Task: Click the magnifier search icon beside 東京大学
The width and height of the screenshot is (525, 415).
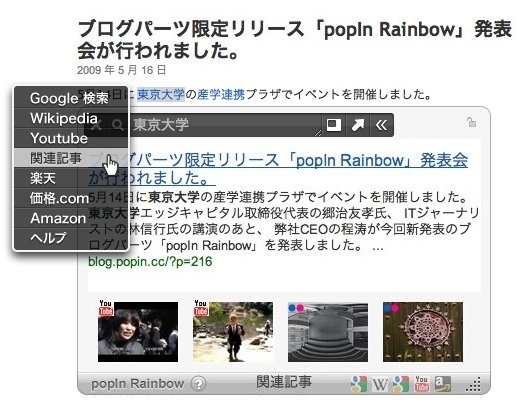Action: point(118,125)
